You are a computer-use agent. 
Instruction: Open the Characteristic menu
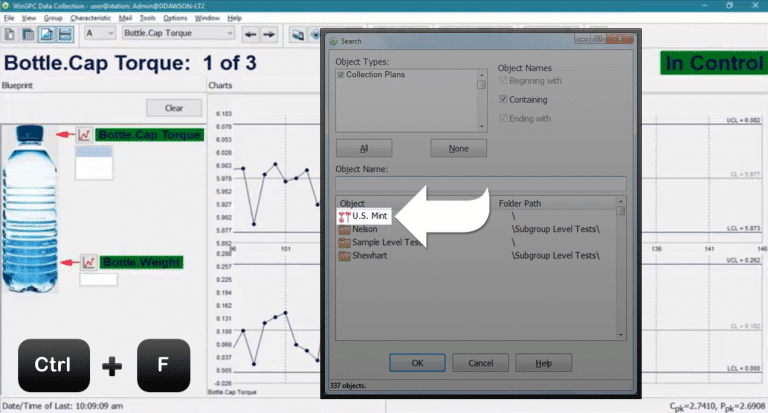91,18
